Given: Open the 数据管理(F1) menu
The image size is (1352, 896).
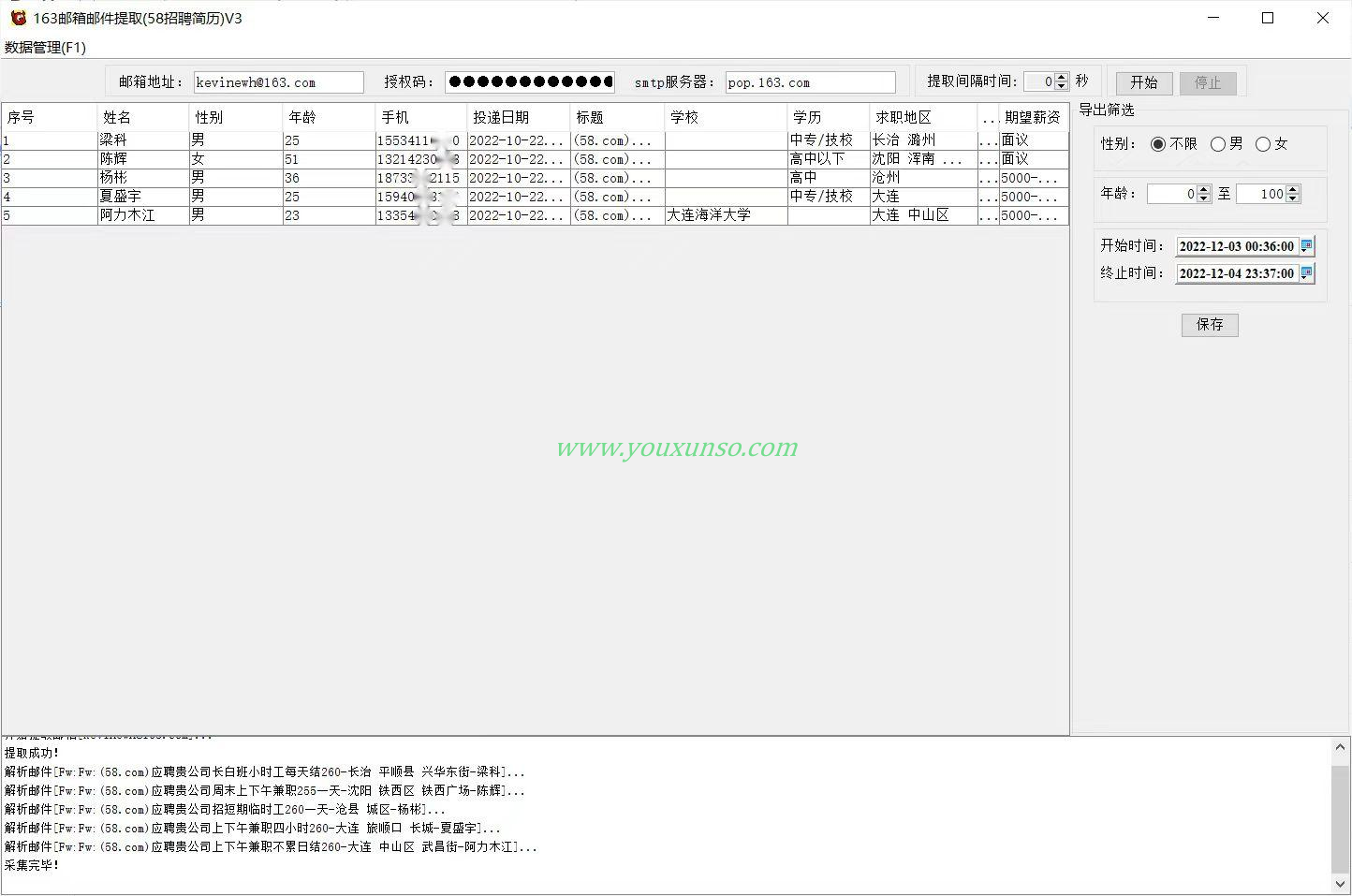Looking at the screenshot, I should [x=45, y=48].
